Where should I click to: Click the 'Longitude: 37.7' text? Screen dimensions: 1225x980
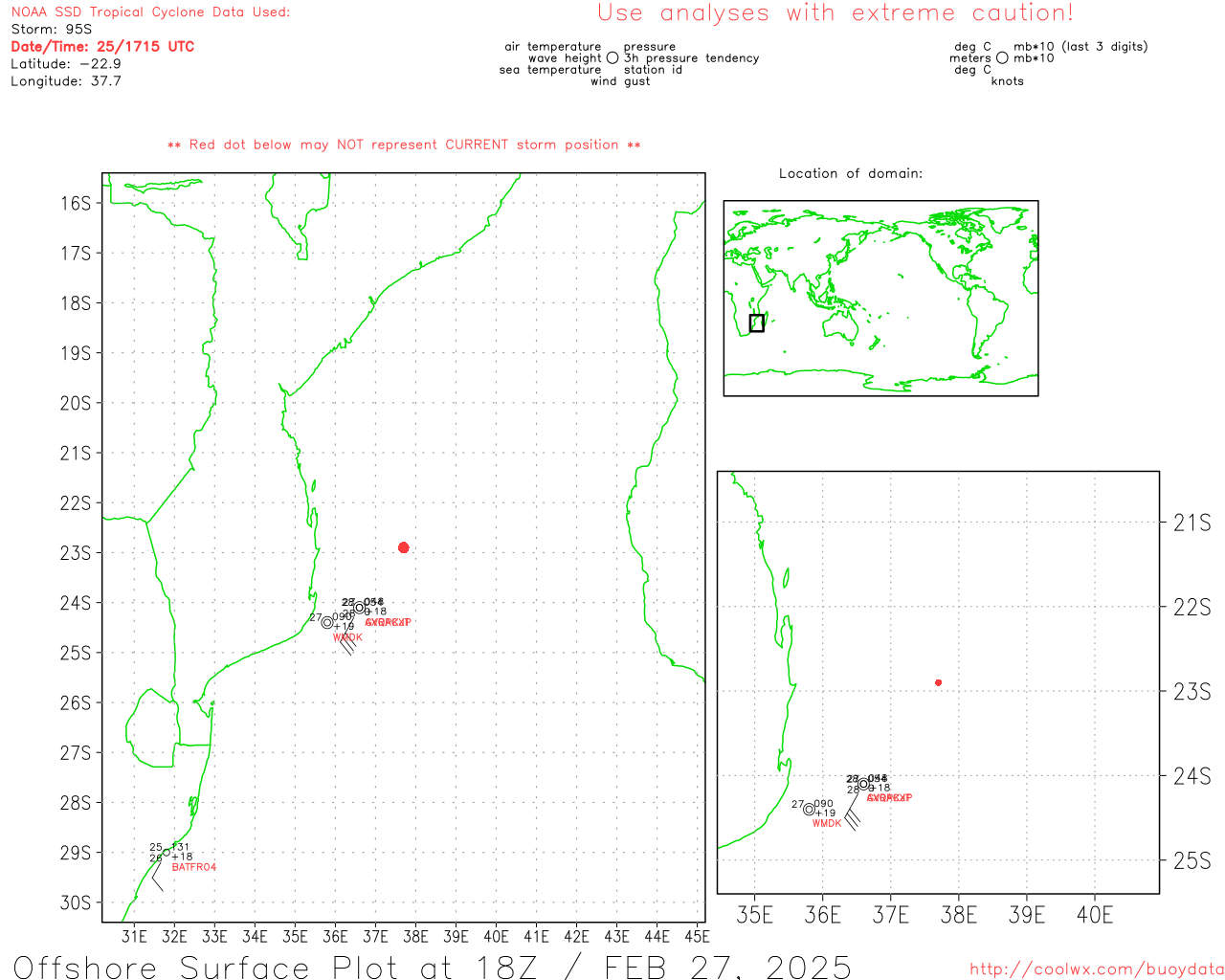[66, 81]
